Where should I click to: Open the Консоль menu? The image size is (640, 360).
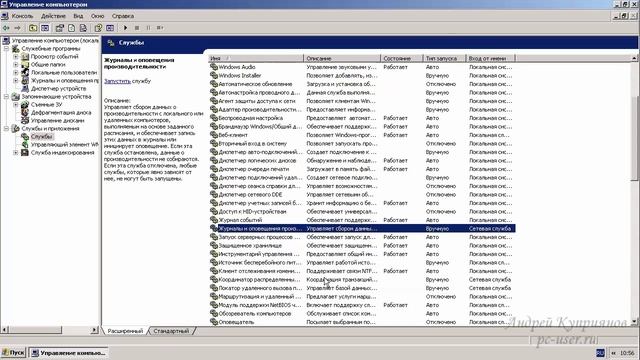(22, 16)
